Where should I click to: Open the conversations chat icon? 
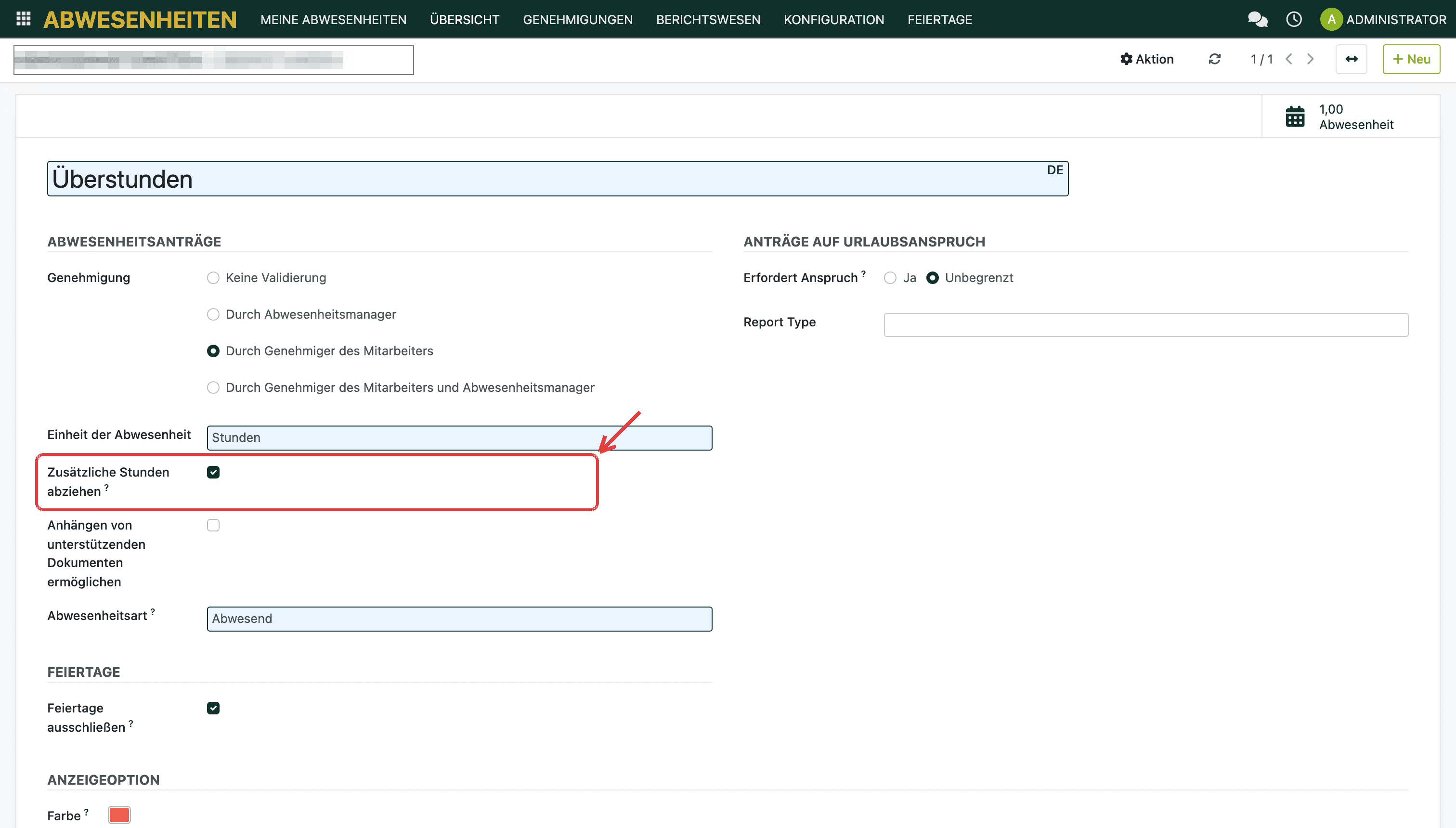tap(1258, 19)
